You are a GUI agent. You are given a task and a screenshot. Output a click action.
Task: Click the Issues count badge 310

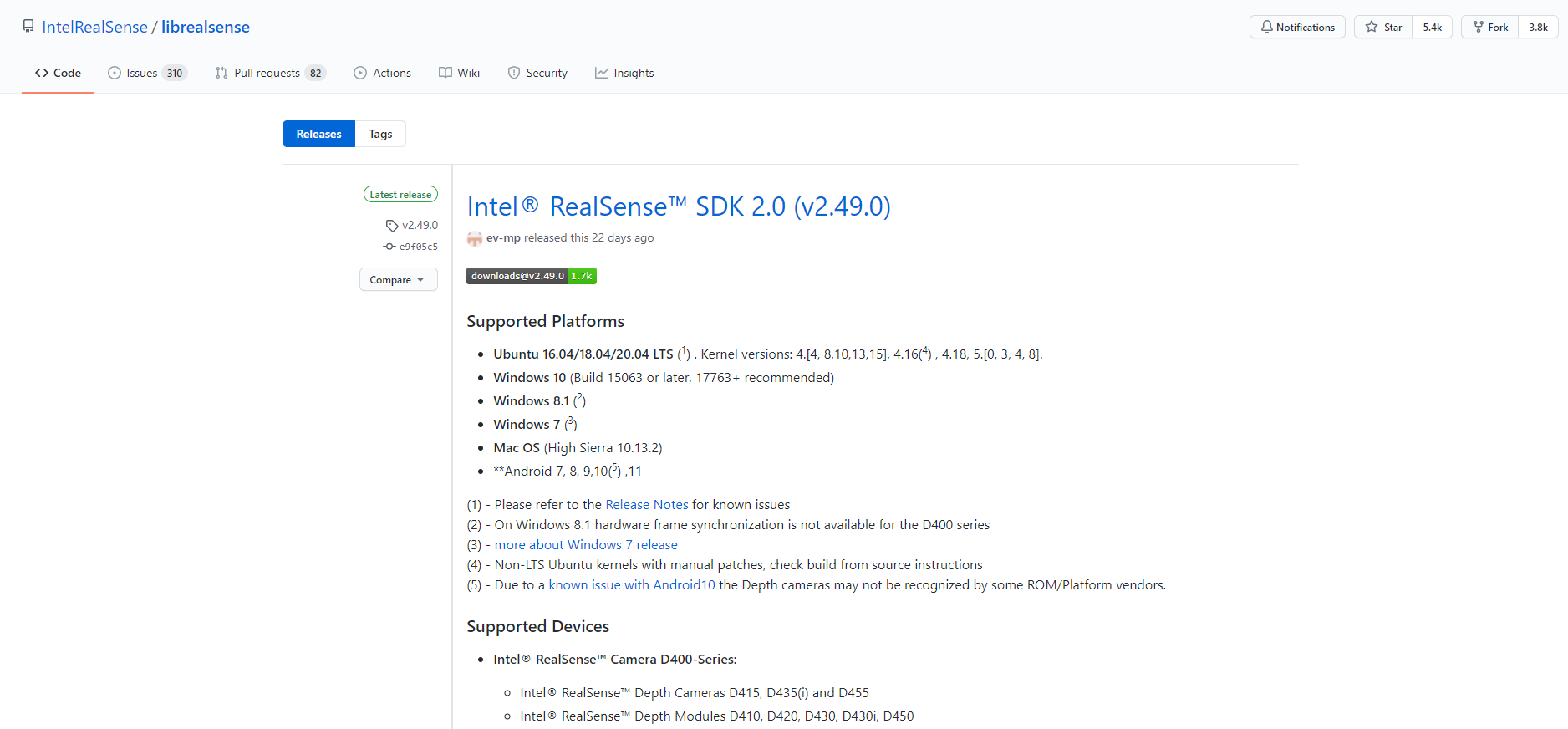tap(175, 73)
